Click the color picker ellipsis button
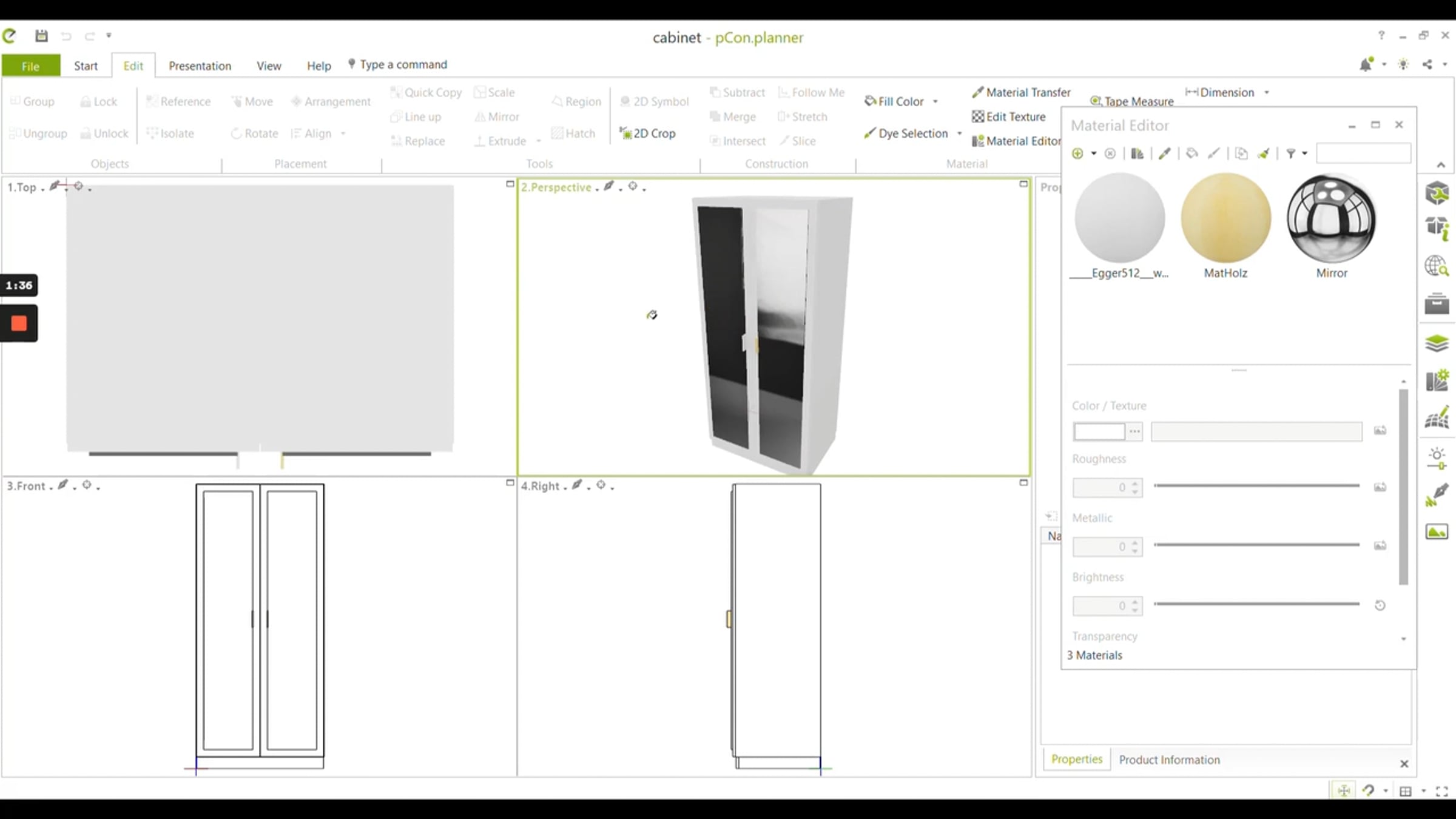 point(1134,431)
